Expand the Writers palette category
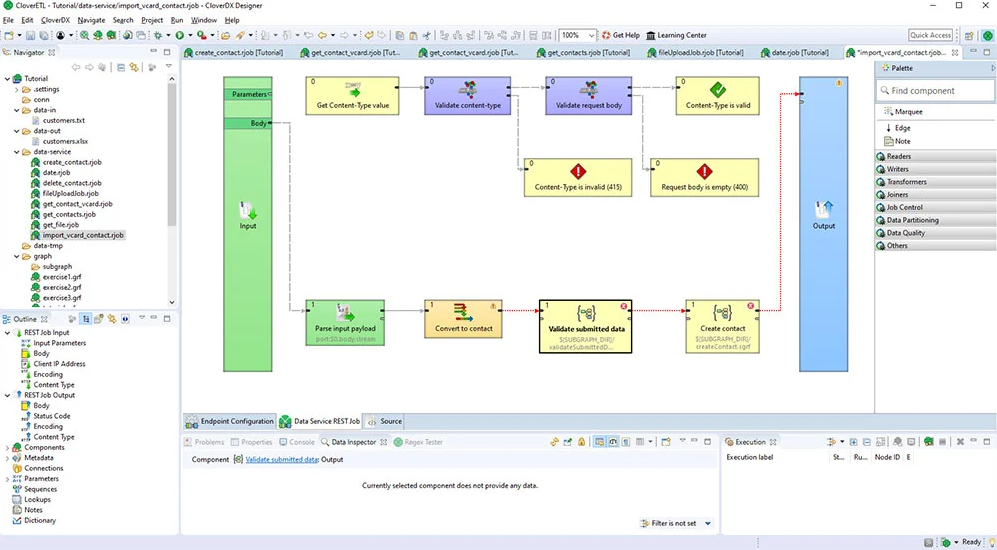The width and height of the screenshot is (997, 550). point(935,169)
